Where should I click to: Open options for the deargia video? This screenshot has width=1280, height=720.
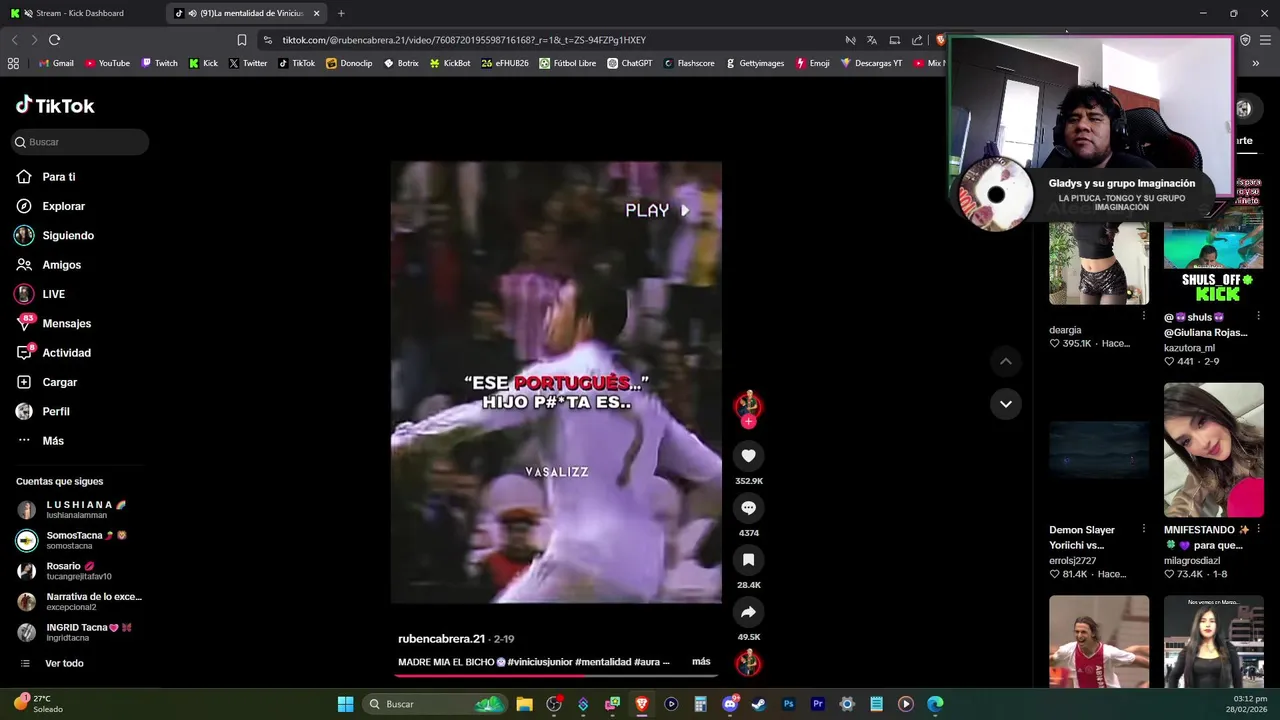click(x=1144, y=316)
